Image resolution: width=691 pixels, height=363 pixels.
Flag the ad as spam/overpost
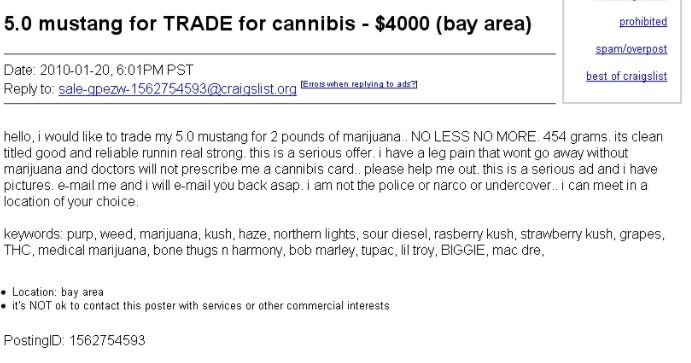[631, 49]
